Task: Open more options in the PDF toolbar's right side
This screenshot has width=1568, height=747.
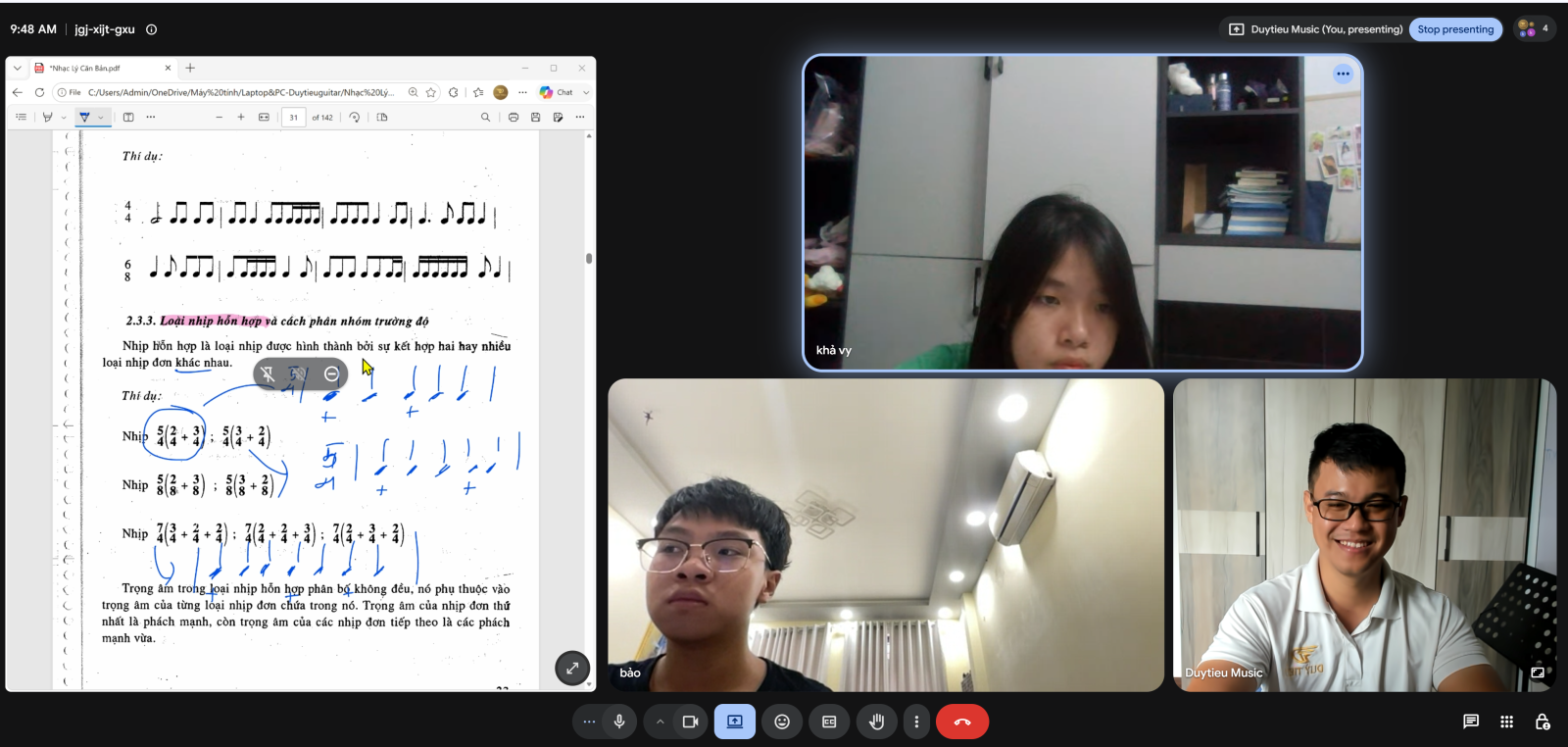Action: click(580, 117)
